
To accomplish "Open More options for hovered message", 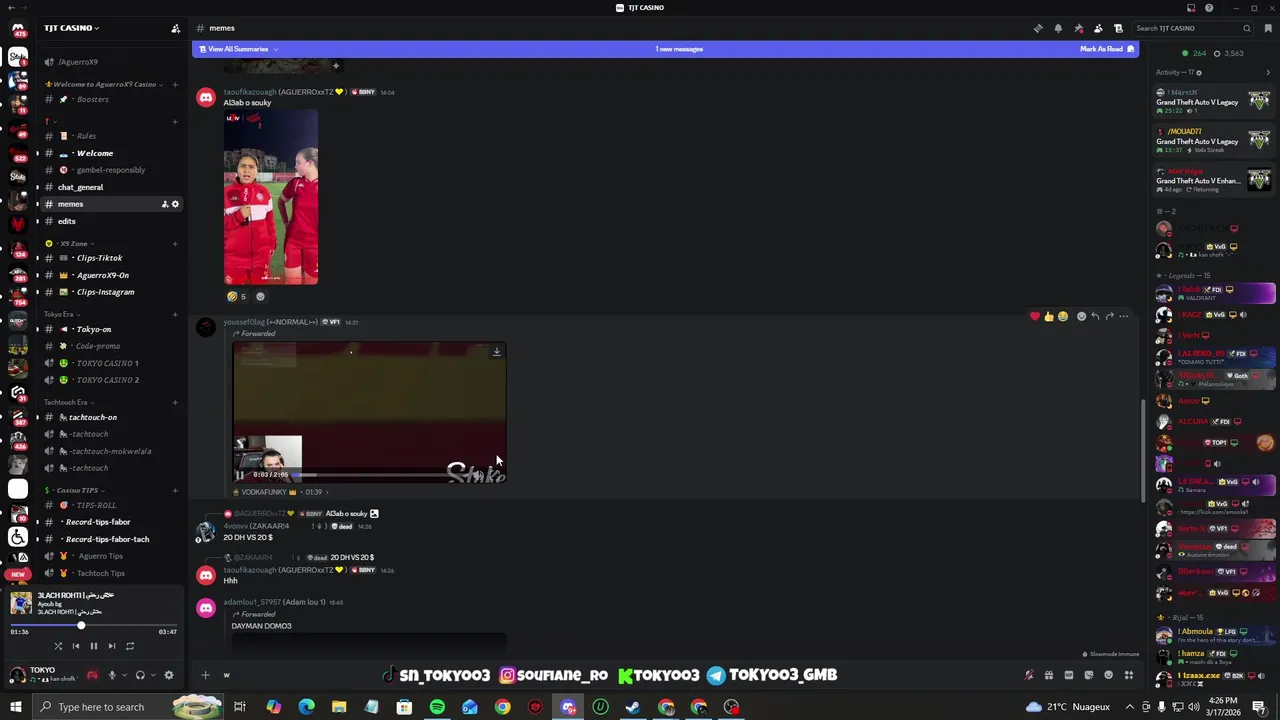I will click(1123, 316).
